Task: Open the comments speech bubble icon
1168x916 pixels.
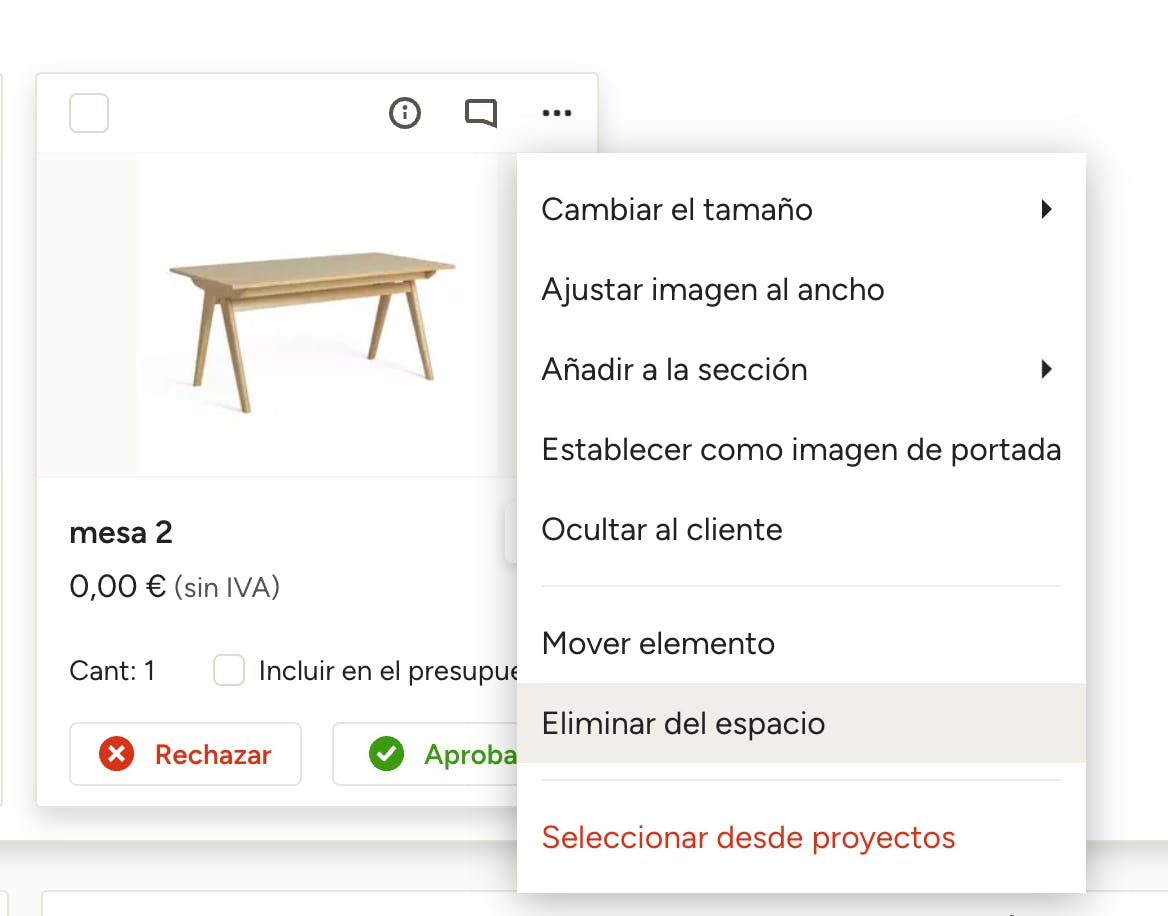Action: [x=481, y=113]
